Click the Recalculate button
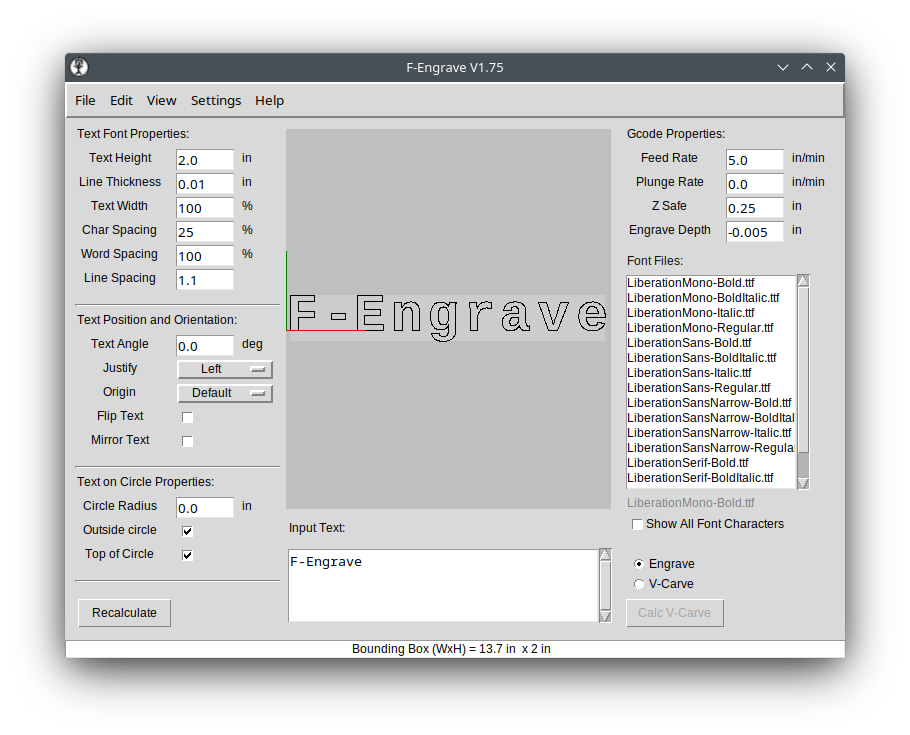The height and width of the screenshot is (735, 910). [x=124, y=613]
